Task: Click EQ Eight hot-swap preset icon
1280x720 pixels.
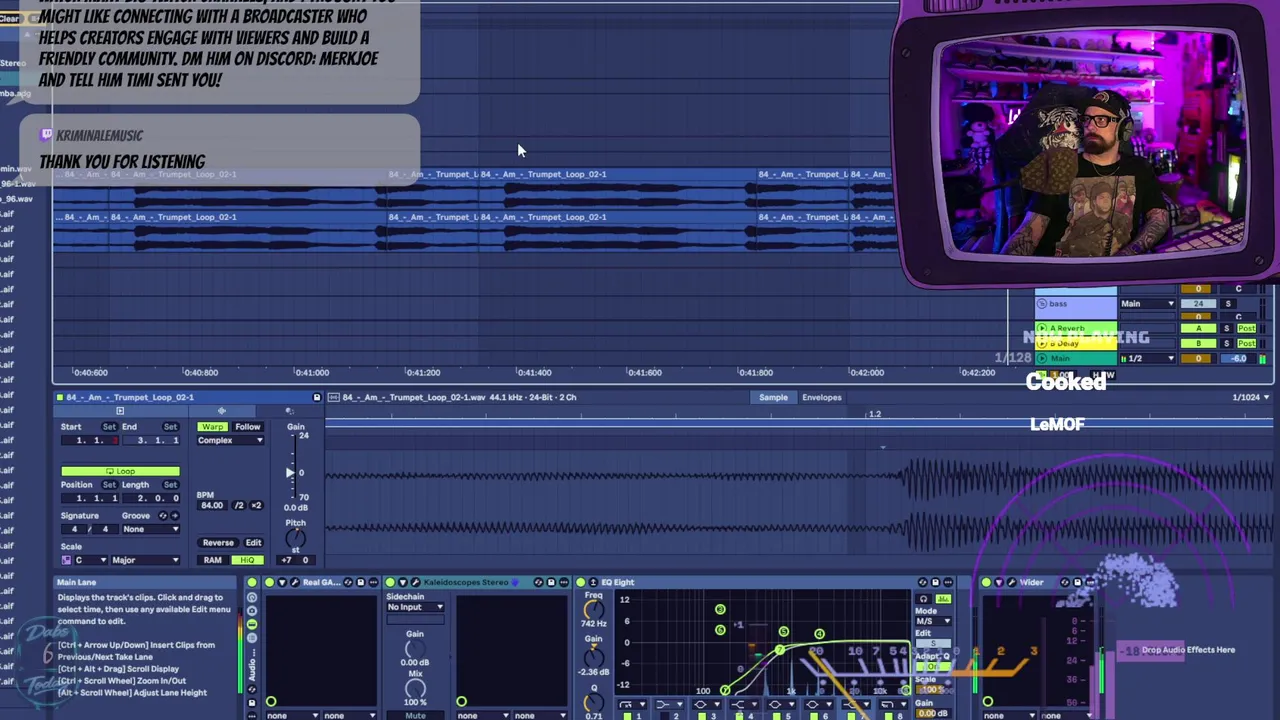Action: (922, 582)
